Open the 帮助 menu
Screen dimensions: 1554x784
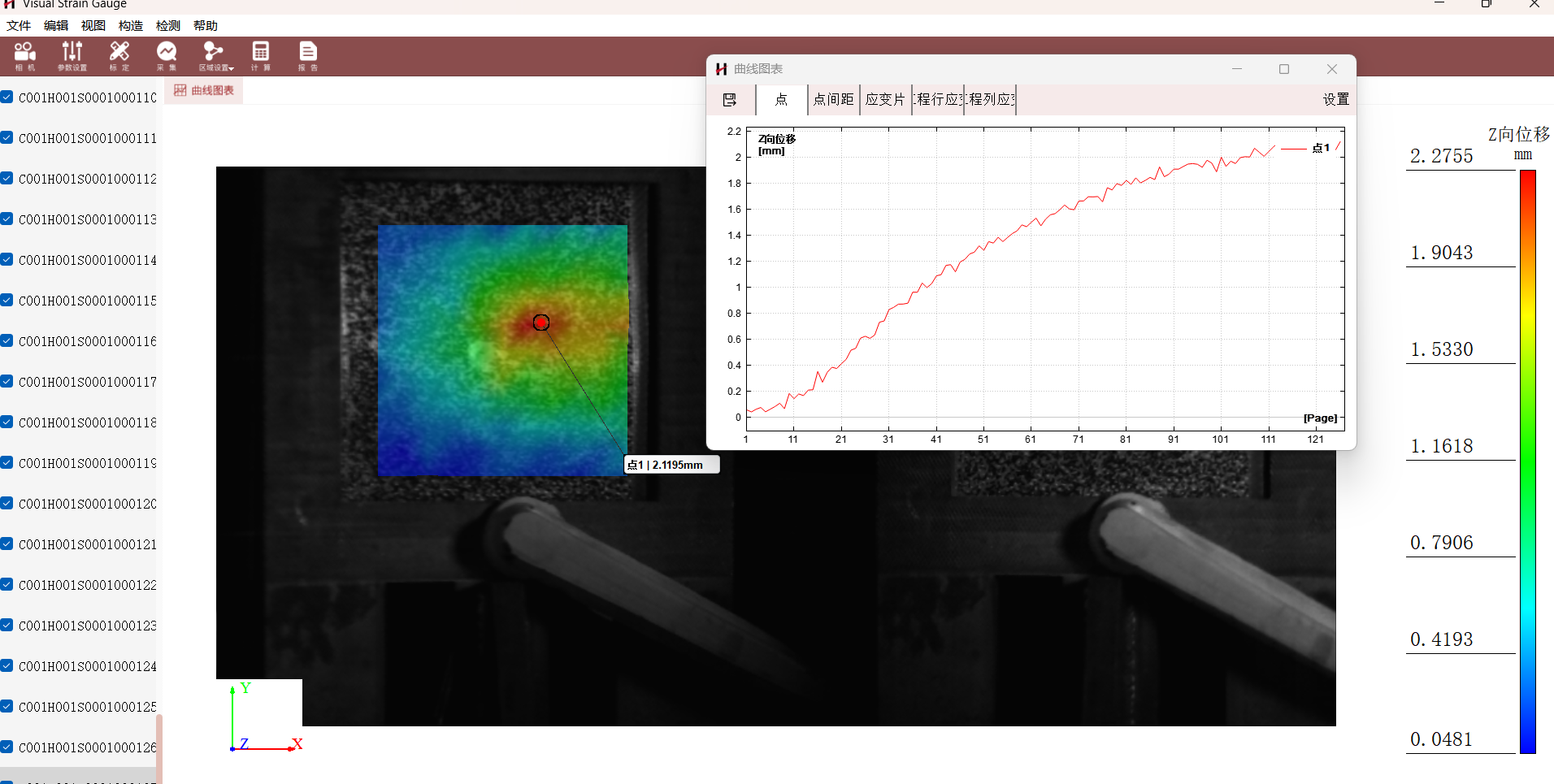point(206,26)
